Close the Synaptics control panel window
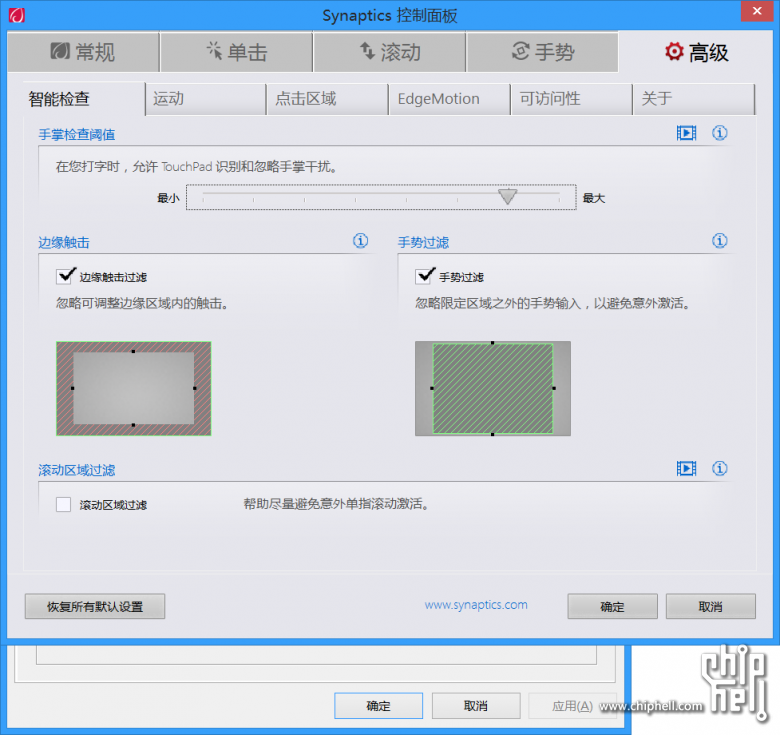Screen dimensions: 780x735 [757, 11]
